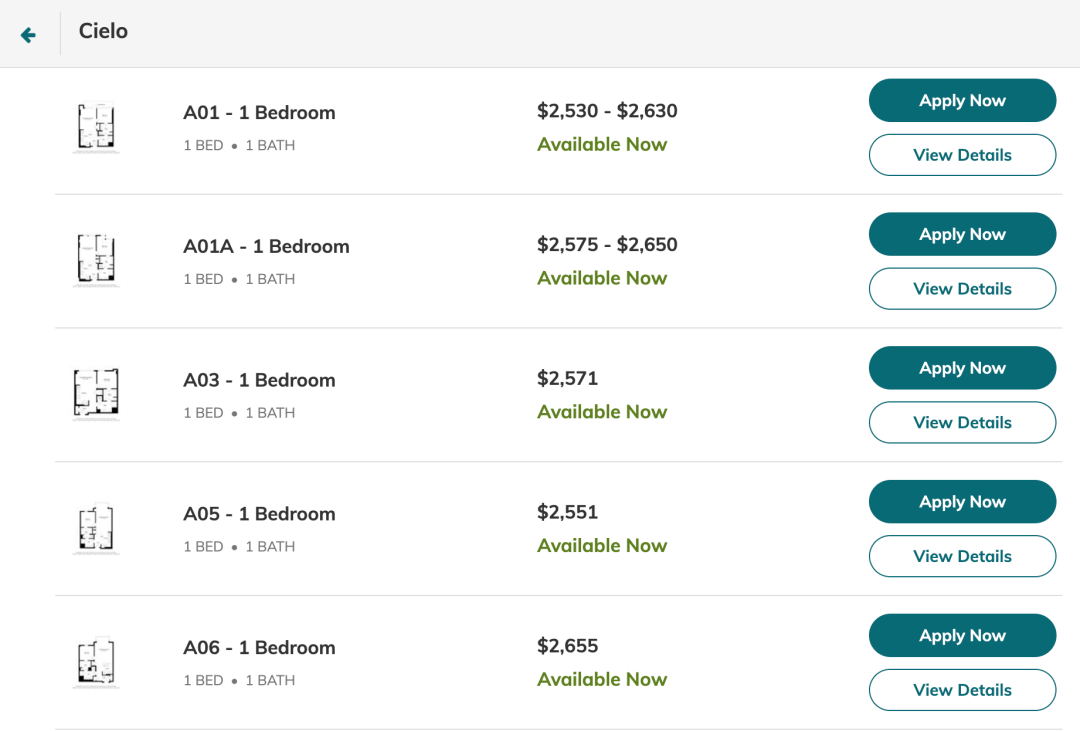Open the A06 floor plan thumbnail
1080x731 pixels.
click(x=96, y=662)
